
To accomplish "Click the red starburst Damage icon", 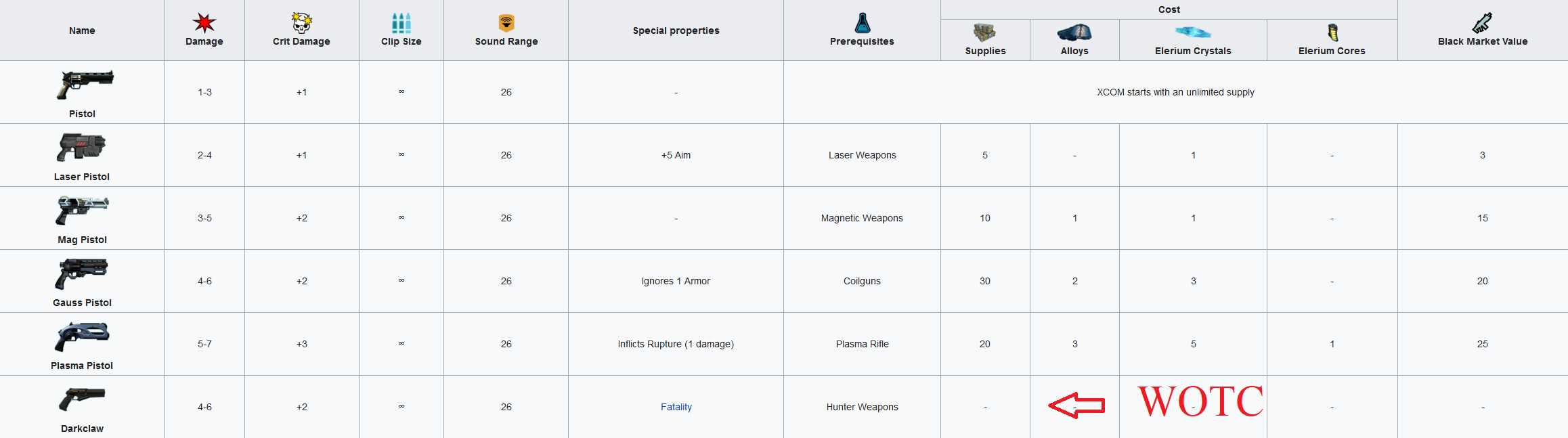I will click(204, 23).
